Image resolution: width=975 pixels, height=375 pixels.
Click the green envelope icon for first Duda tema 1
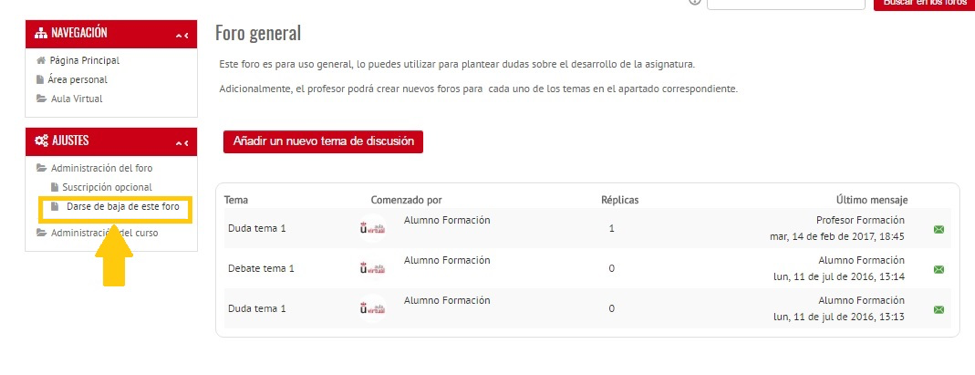tap(938, 229)
